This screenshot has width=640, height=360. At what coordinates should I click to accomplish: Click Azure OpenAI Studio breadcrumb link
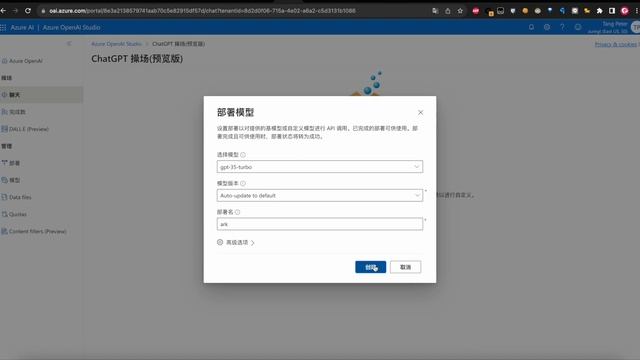116,44
